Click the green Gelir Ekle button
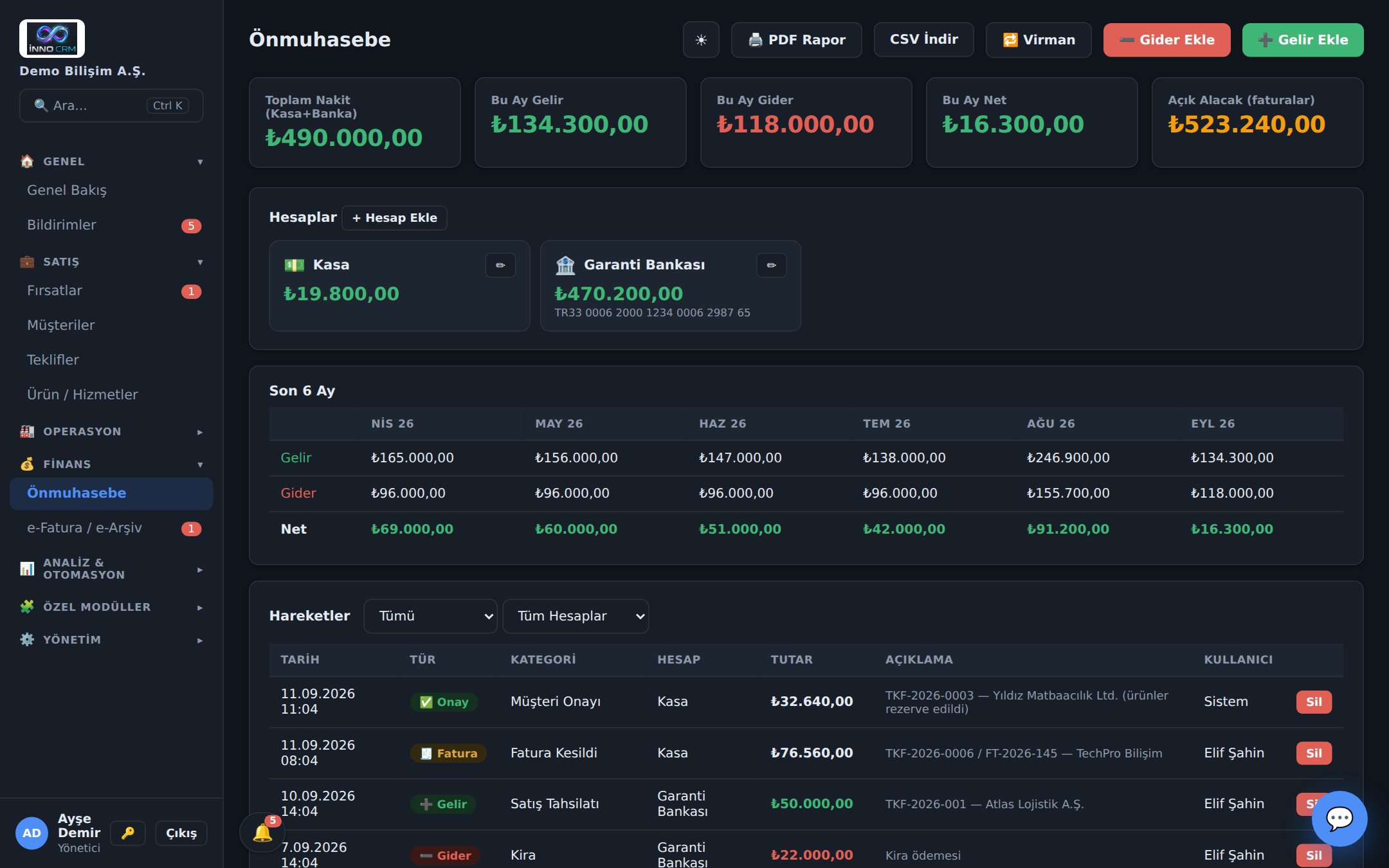This screenshot has height=868, width=1389. (x=1303, y=40)
